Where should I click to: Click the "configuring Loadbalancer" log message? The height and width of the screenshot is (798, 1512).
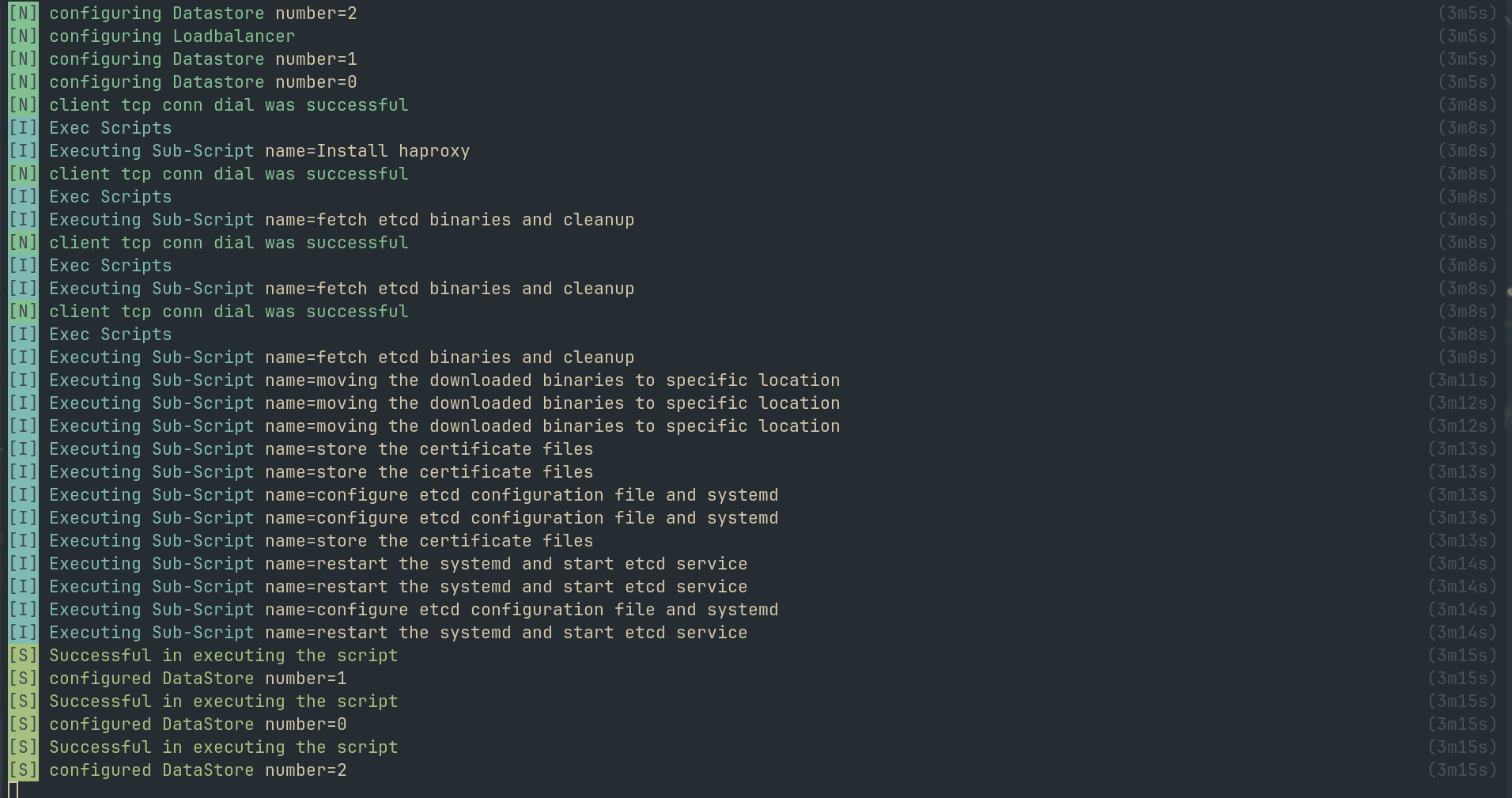click(x=172, y=36)
